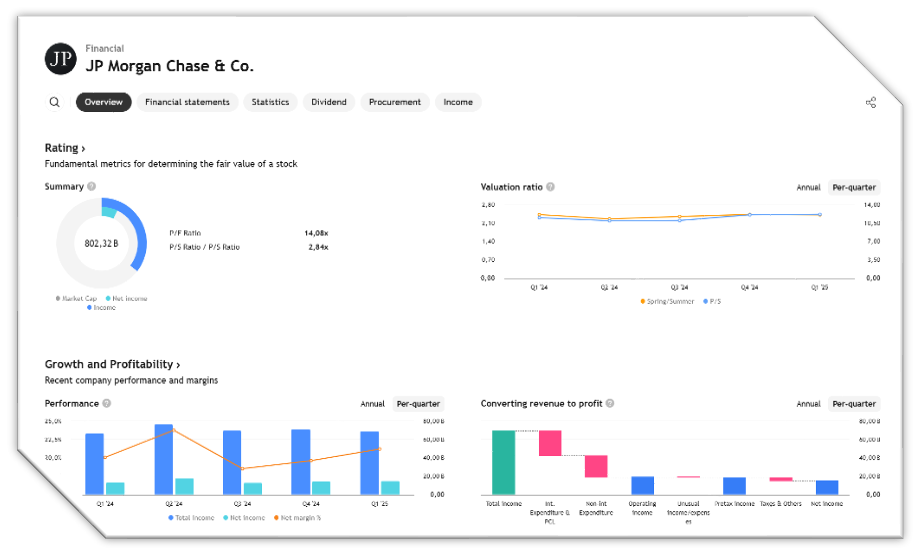Image resolution: width=920 pixels, height=556 pixels.
Task: Toggle Income legend under Summary donut
Action: click(102, 307)
